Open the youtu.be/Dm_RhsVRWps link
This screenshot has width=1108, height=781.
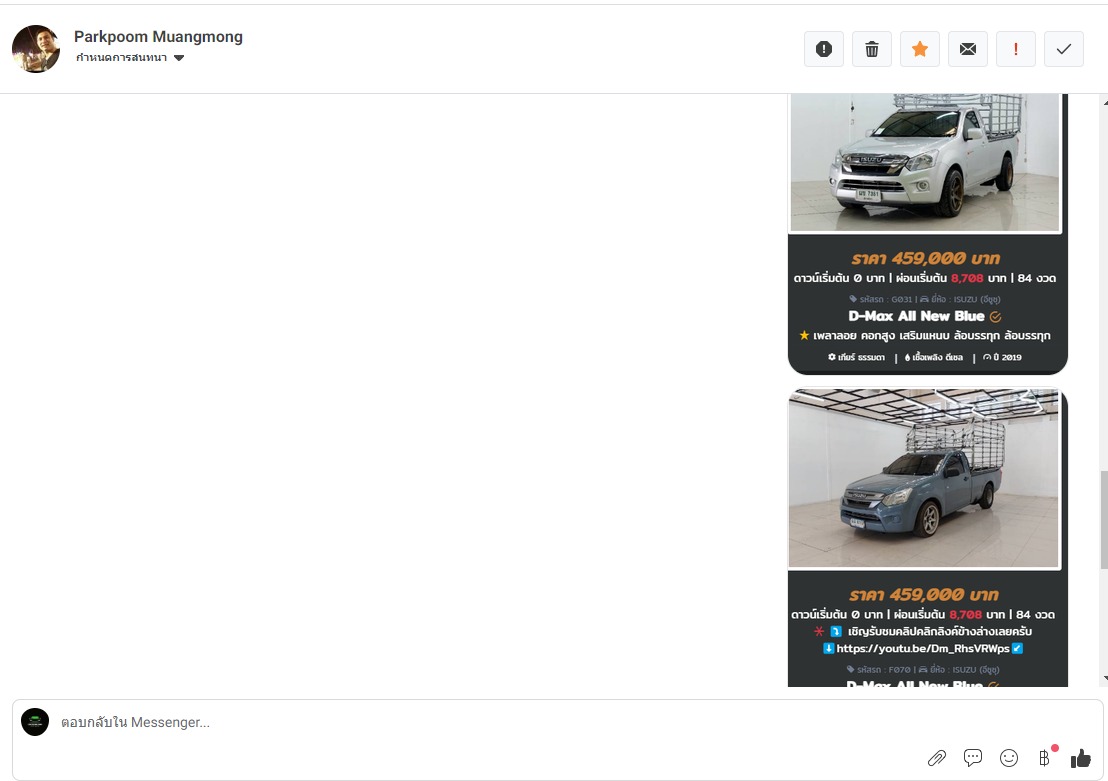[923, 648]
